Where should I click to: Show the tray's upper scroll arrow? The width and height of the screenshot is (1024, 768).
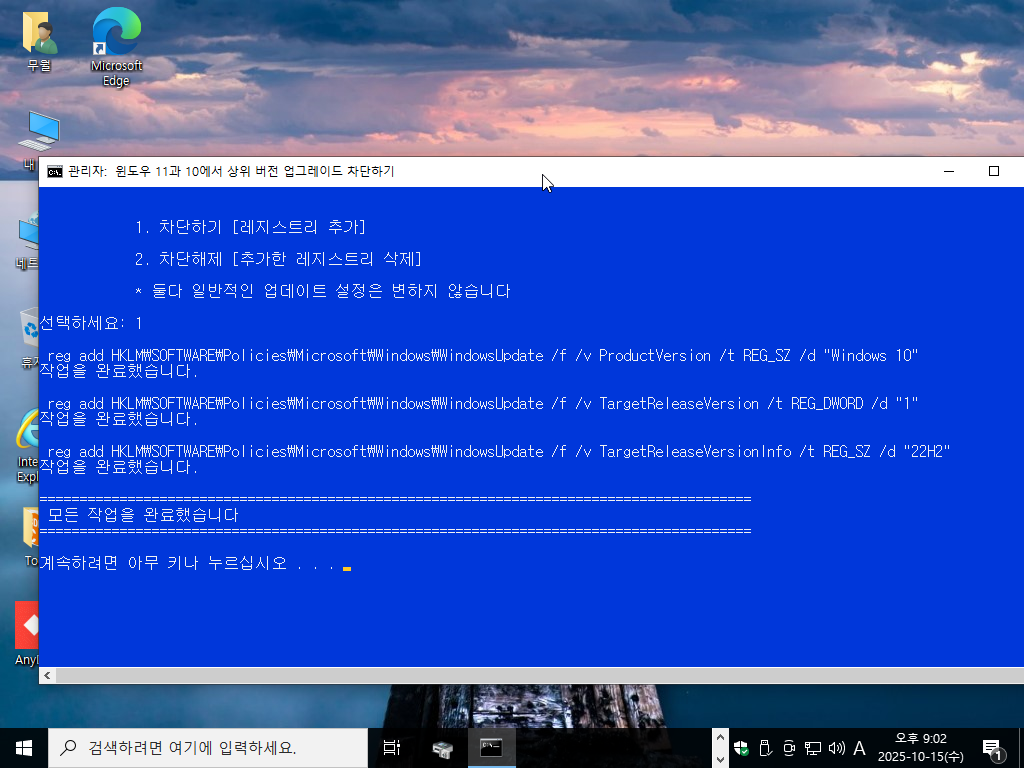click(x=720, y=737)
